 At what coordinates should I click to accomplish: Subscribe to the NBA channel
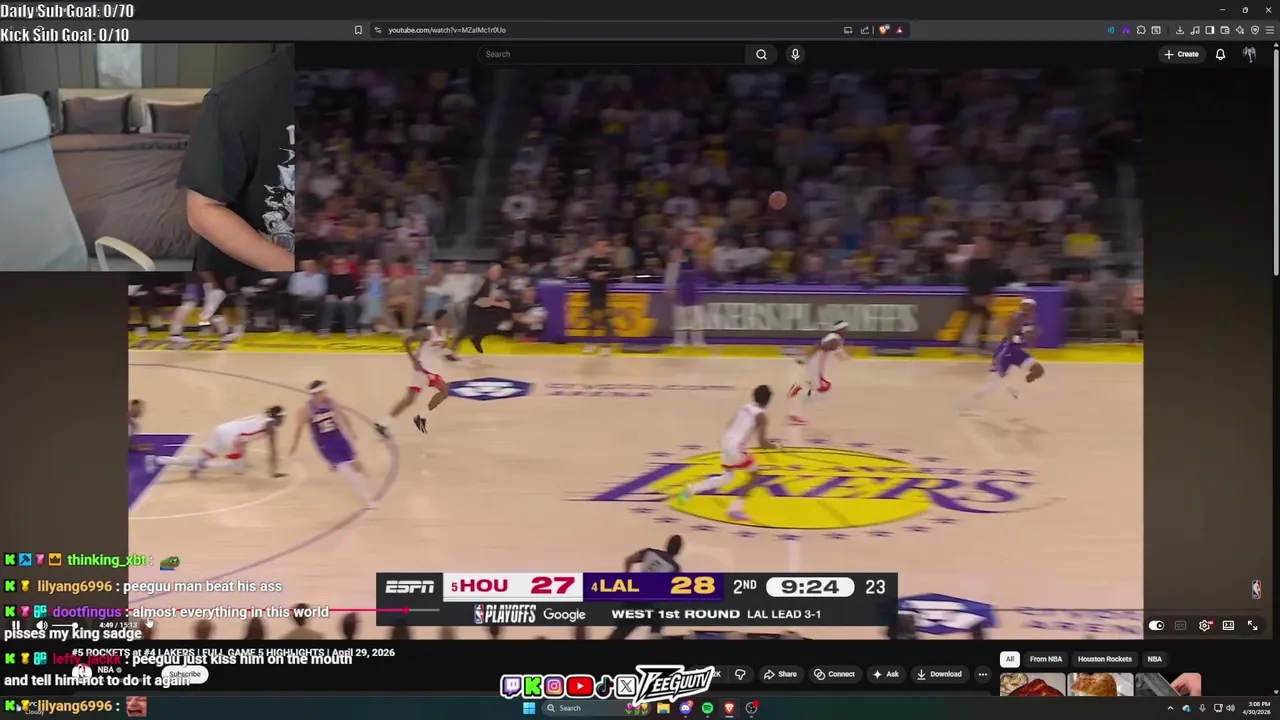point(185,674)
